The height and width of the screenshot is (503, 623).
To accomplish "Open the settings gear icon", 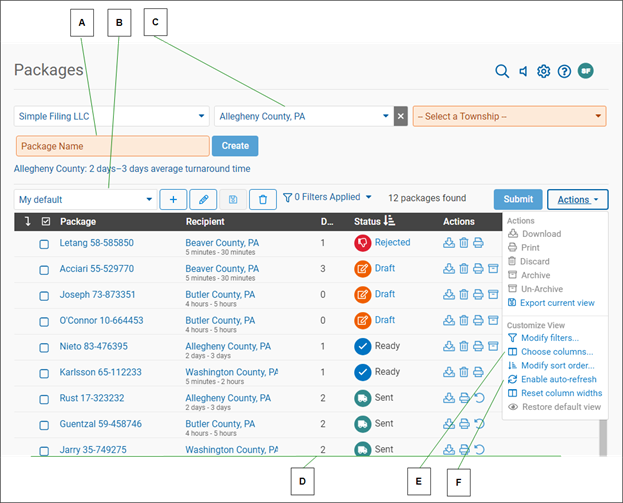I will (x=544, y=71).
